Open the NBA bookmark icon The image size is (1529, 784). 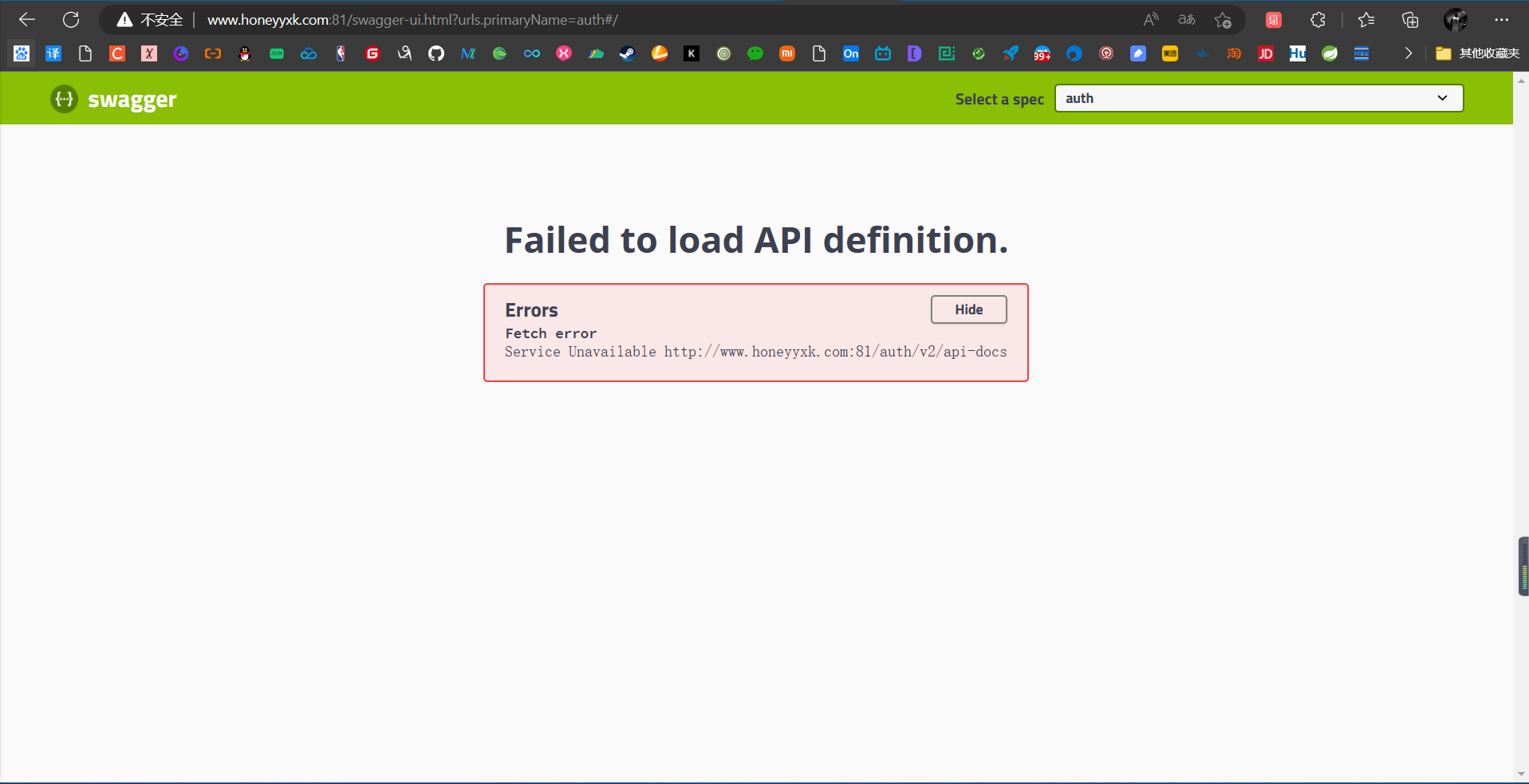(341, 53)
